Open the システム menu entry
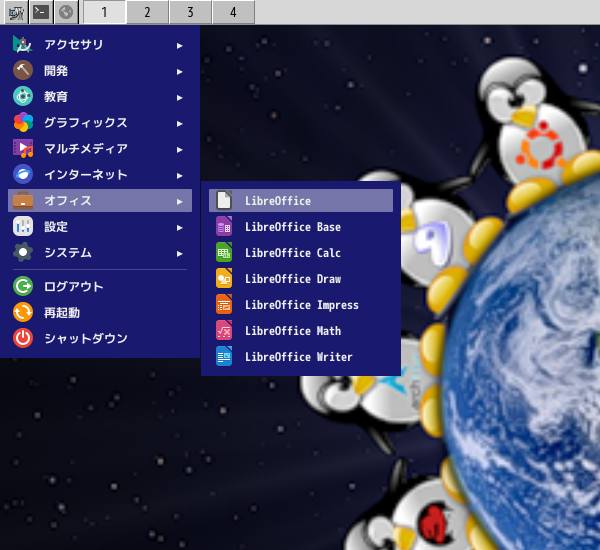This screenshot has width=600, height=550. (x=99, y=253)
